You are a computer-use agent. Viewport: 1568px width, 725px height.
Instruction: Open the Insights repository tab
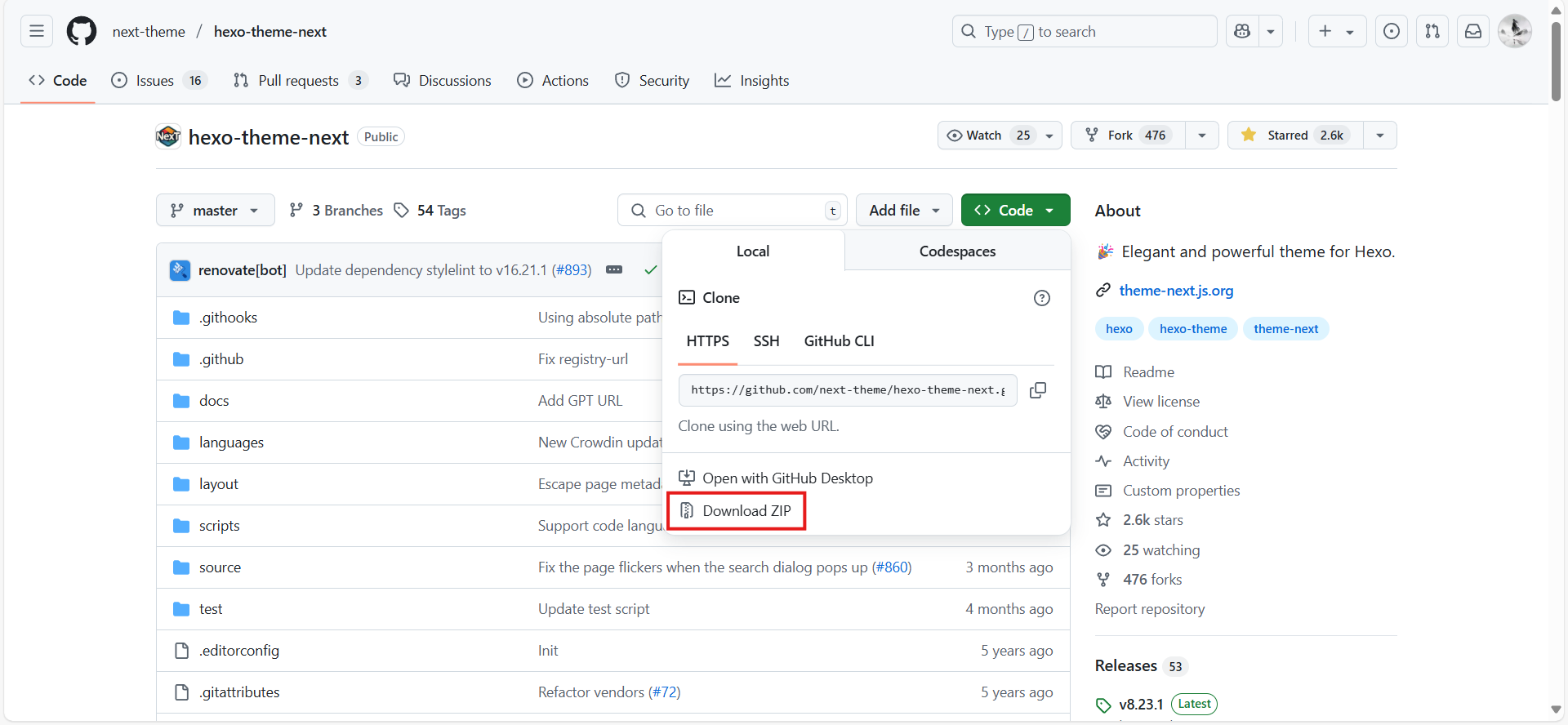[752, 81]
